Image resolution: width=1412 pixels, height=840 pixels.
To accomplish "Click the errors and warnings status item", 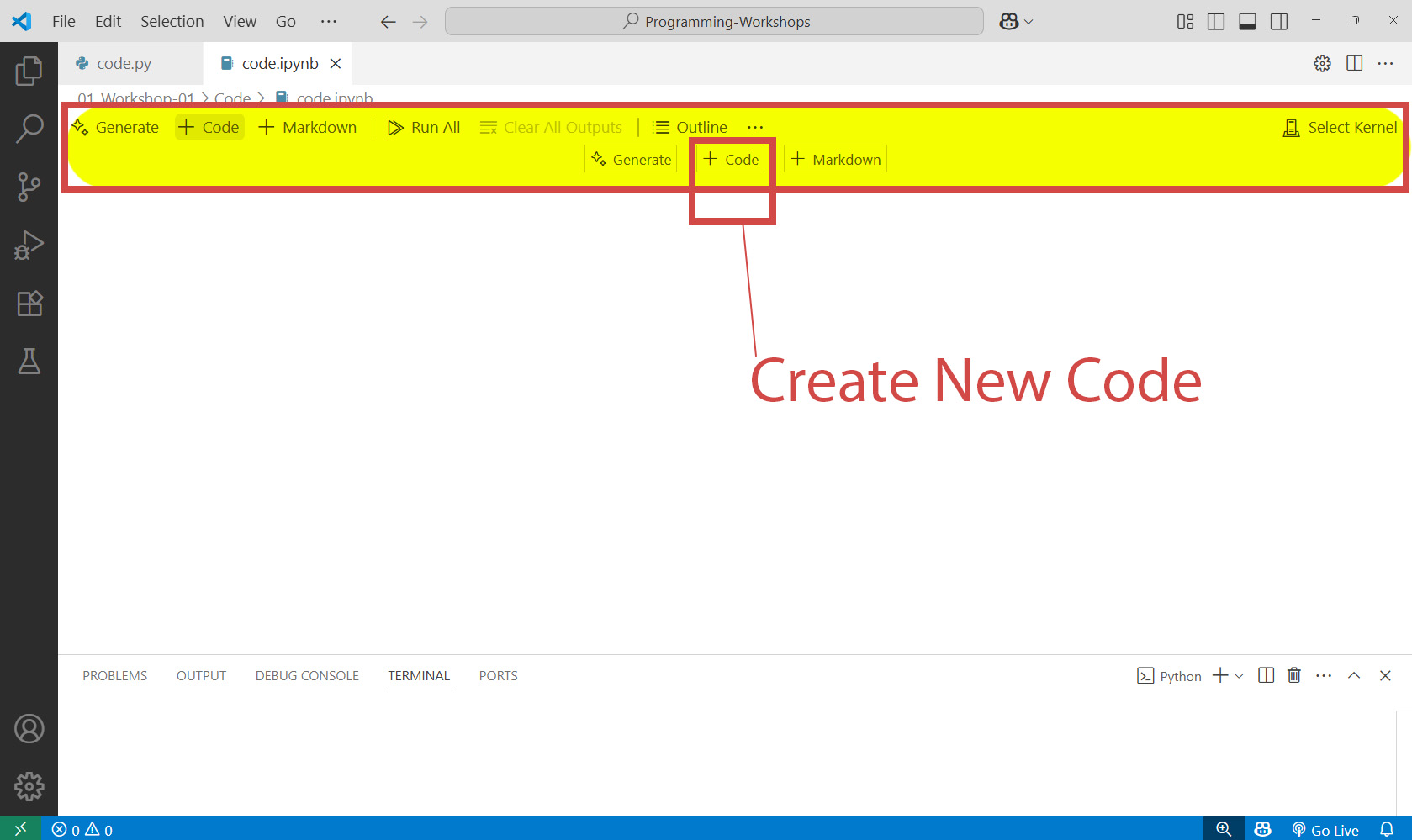I will pos(82,829).
